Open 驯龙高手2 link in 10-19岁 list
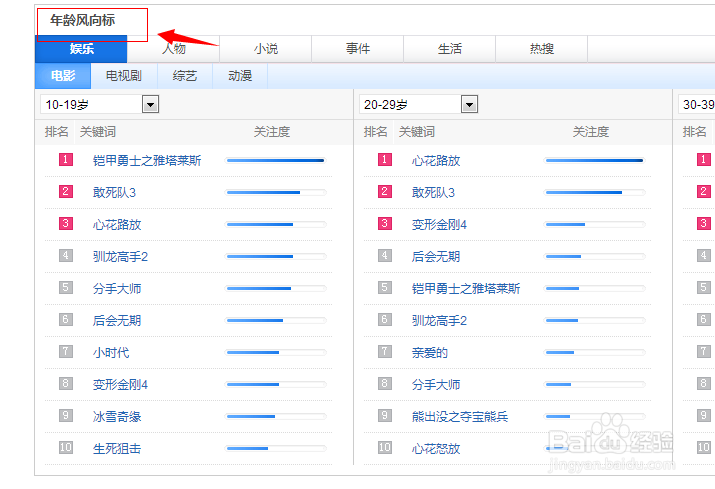The width and height of the screenshot is (715, 489). (120, 256)
